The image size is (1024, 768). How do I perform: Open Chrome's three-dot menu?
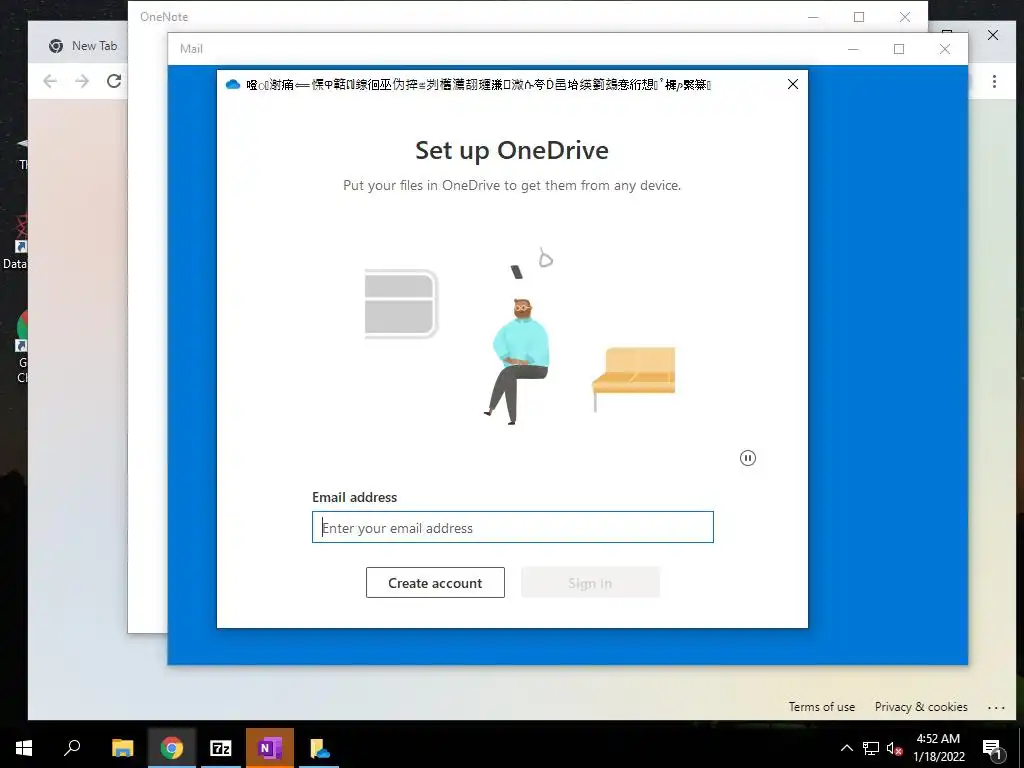[994, 81]
